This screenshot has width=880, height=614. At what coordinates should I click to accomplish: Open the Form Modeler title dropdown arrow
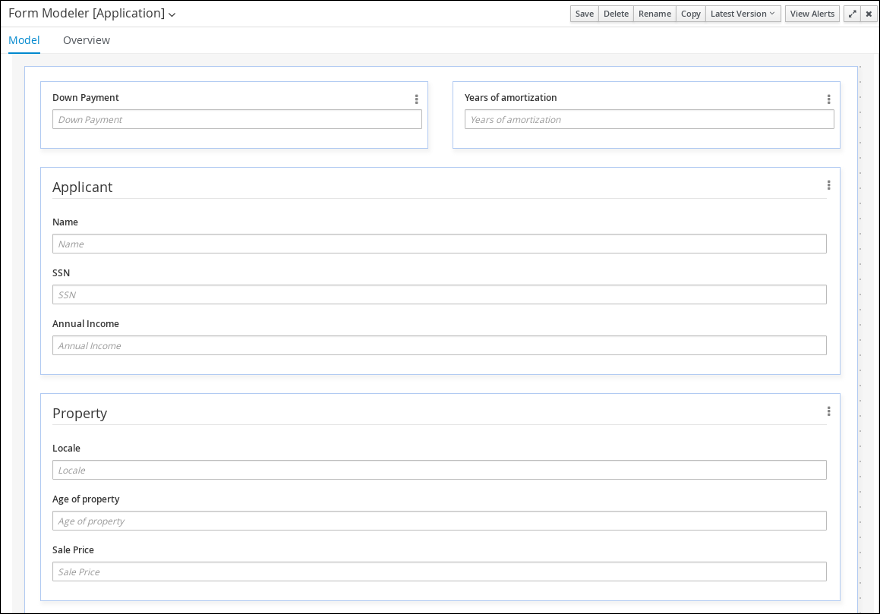[x=172, y=15]
